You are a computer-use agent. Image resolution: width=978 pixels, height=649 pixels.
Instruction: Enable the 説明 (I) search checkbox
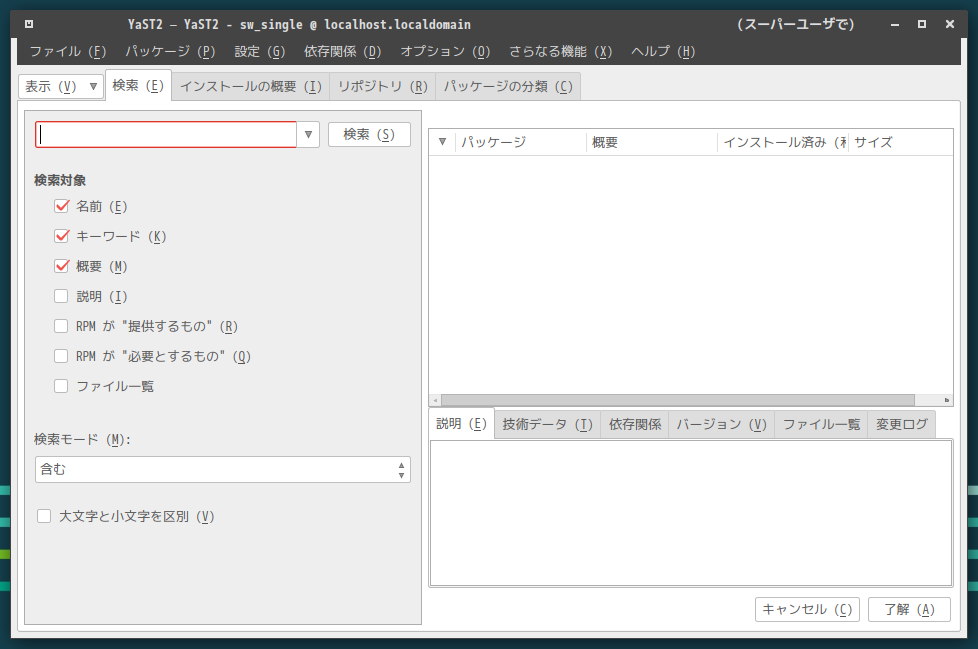click(61, 296)
